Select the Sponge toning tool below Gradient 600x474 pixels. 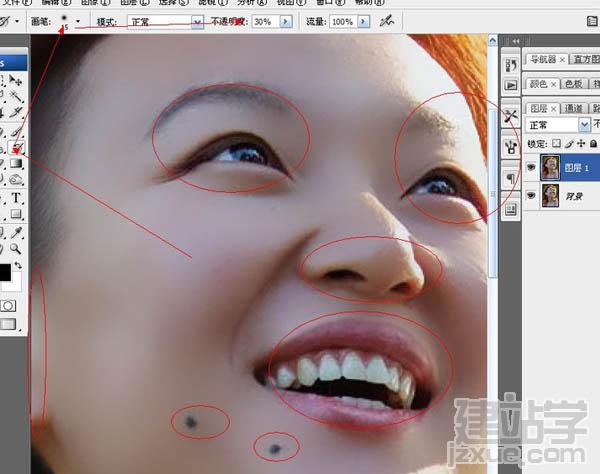coord(15,179)
